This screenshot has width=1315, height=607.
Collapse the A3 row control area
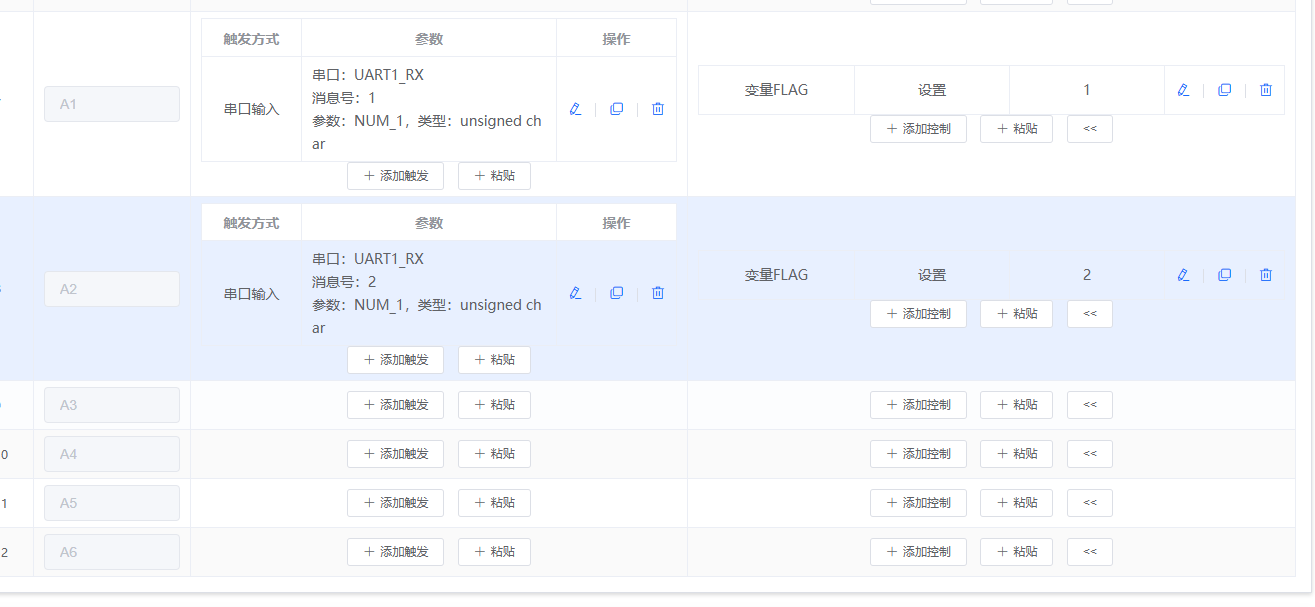(1089, 404)
